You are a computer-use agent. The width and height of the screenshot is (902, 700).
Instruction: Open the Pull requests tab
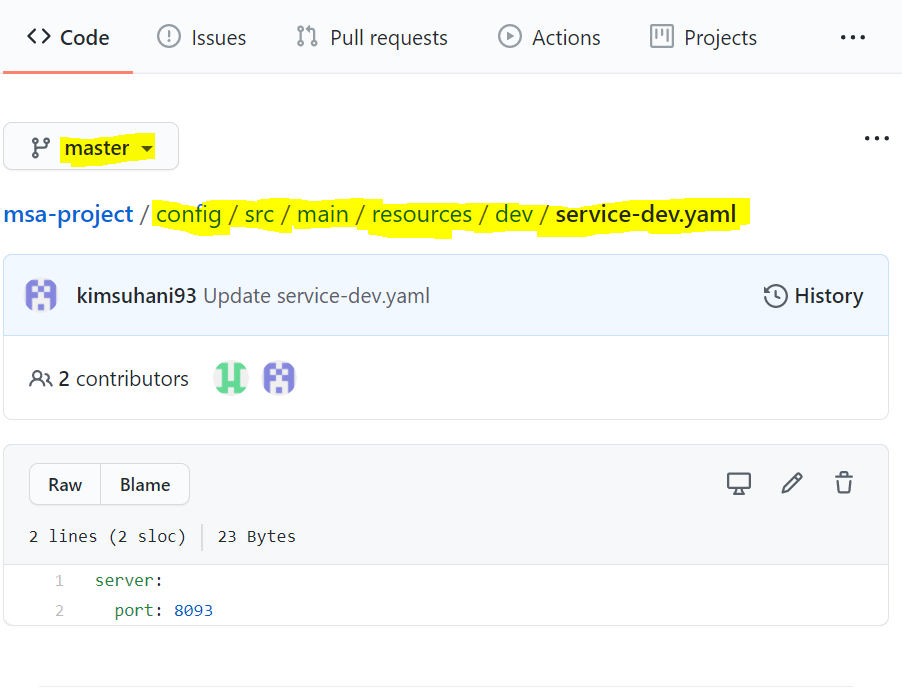point(372,37)
